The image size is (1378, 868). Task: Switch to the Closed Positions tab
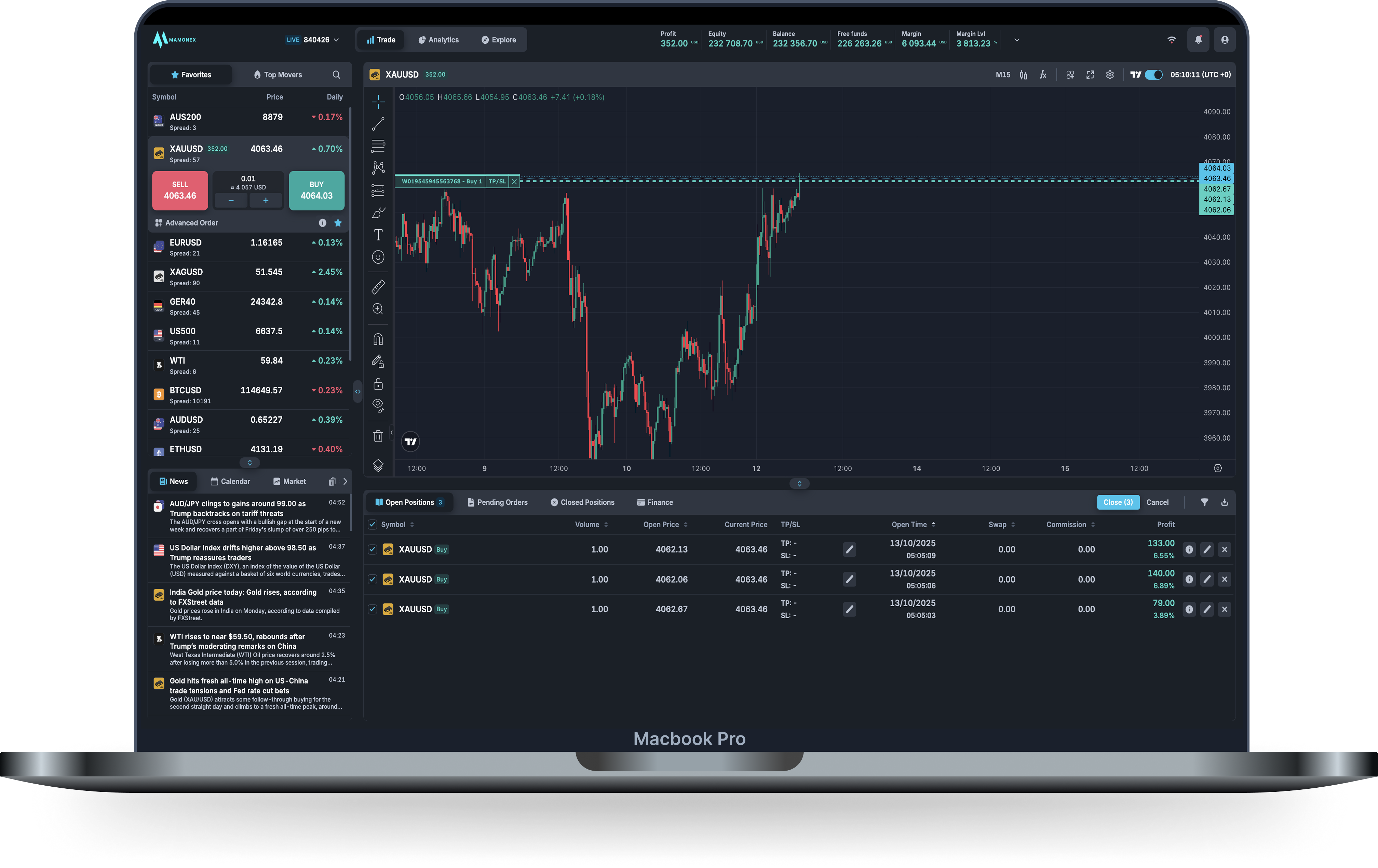click(582, 502)
